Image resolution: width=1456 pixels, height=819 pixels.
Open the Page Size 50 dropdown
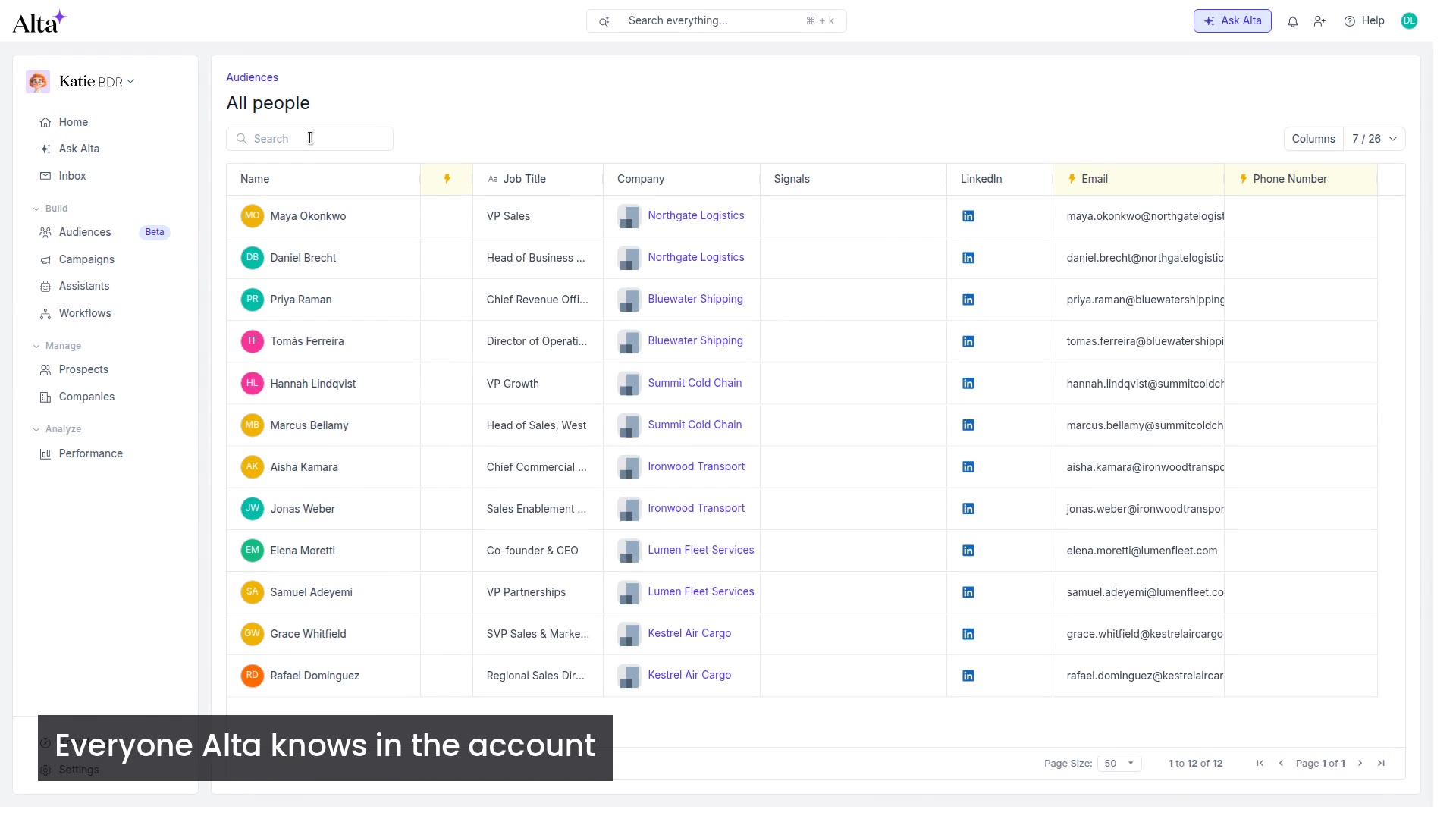click(1119, 763)
